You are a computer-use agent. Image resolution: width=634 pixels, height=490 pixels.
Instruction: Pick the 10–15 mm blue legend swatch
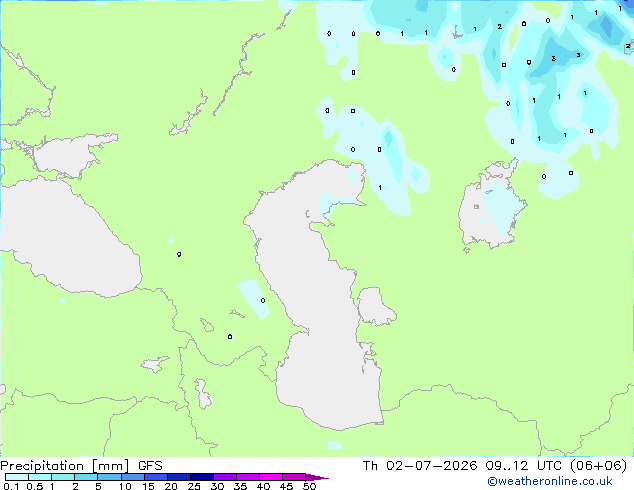coord(132,477)
